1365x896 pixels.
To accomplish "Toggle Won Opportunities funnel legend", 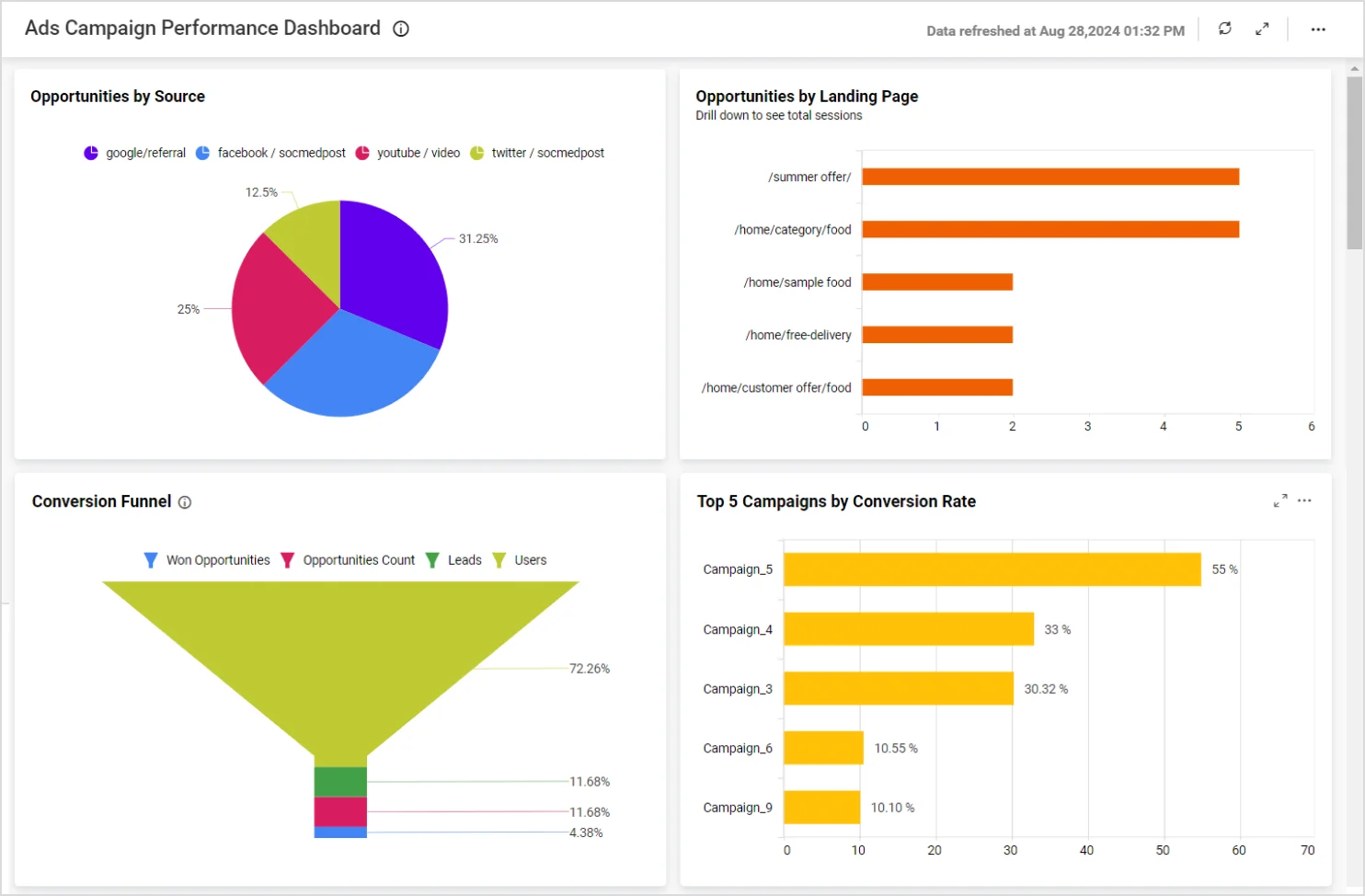I will tap(208, 560).
